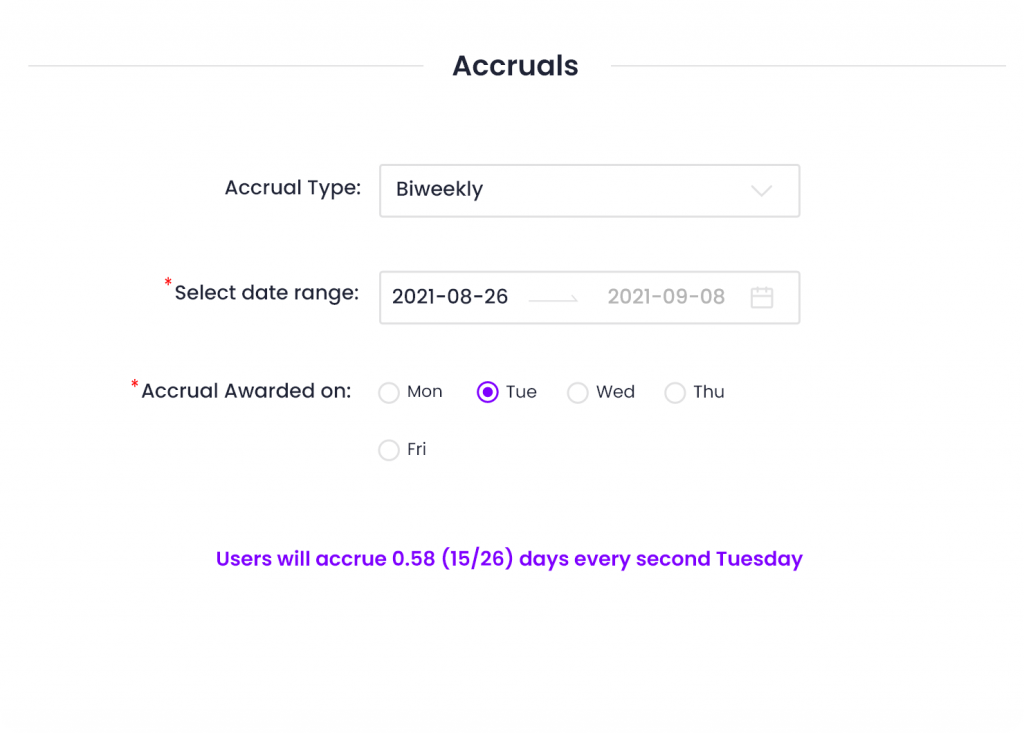Click the dropdown chevron on Accrual Type
The width and height of the screenshot is (1024, 733).
tap(762, 190)
